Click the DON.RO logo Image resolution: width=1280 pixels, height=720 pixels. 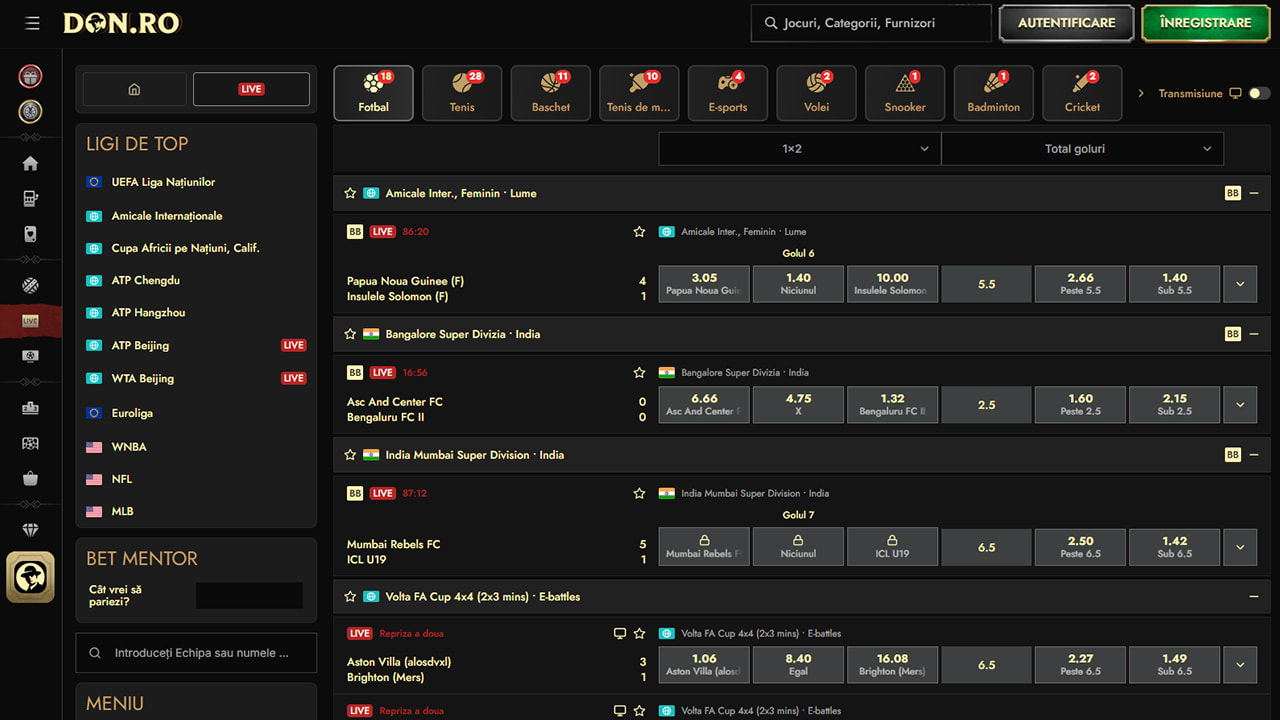(x=121, y=23)
